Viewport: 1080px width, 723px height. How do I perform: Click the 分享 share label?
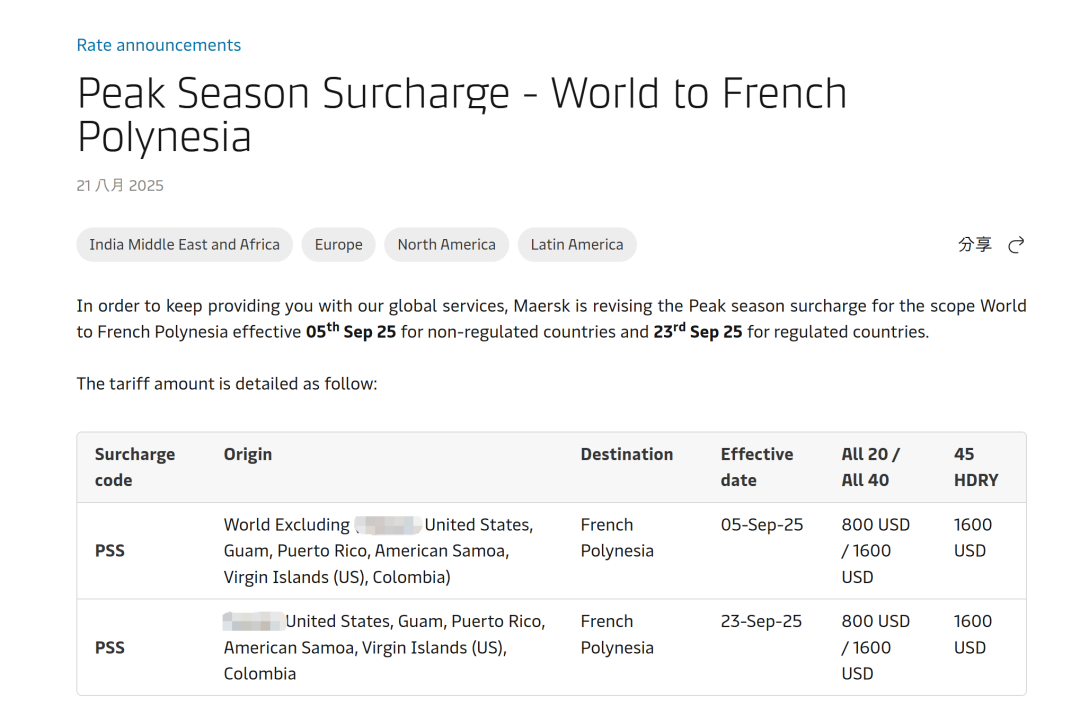click(x=975, y=245)
